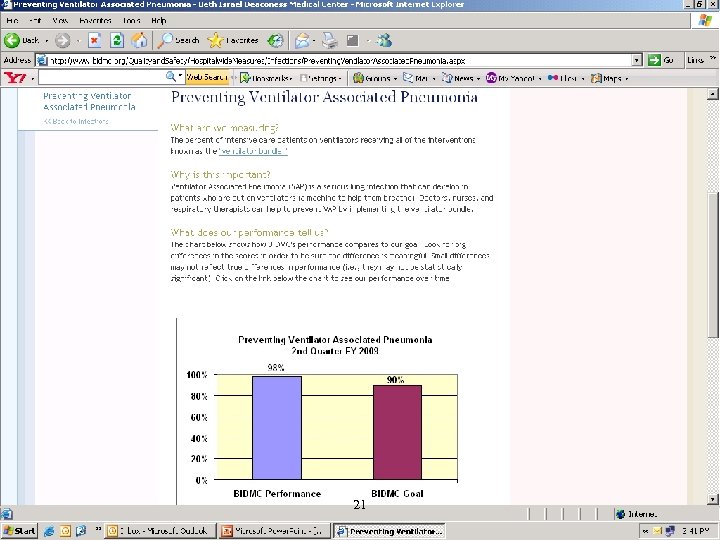Click Internet Explorer quick launch icon
The height and width of the screenshot is (540, 720).
[x=49, y=531]
